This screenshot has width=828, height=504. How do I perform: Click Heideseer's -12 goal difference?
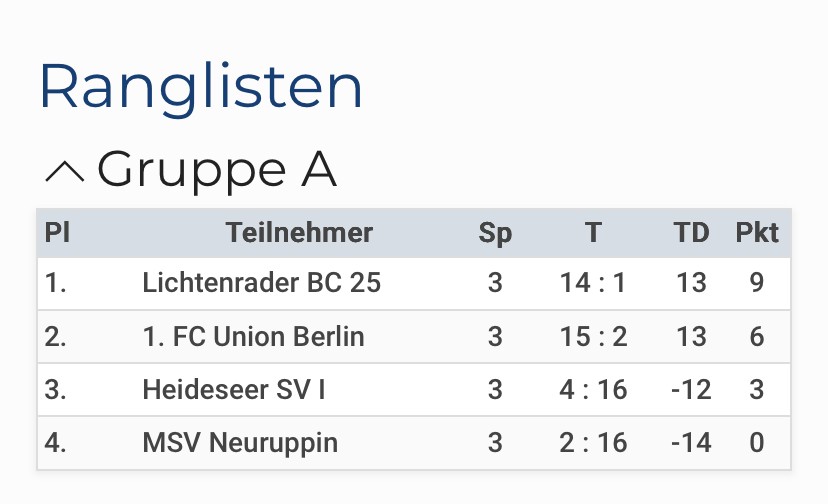691,389
